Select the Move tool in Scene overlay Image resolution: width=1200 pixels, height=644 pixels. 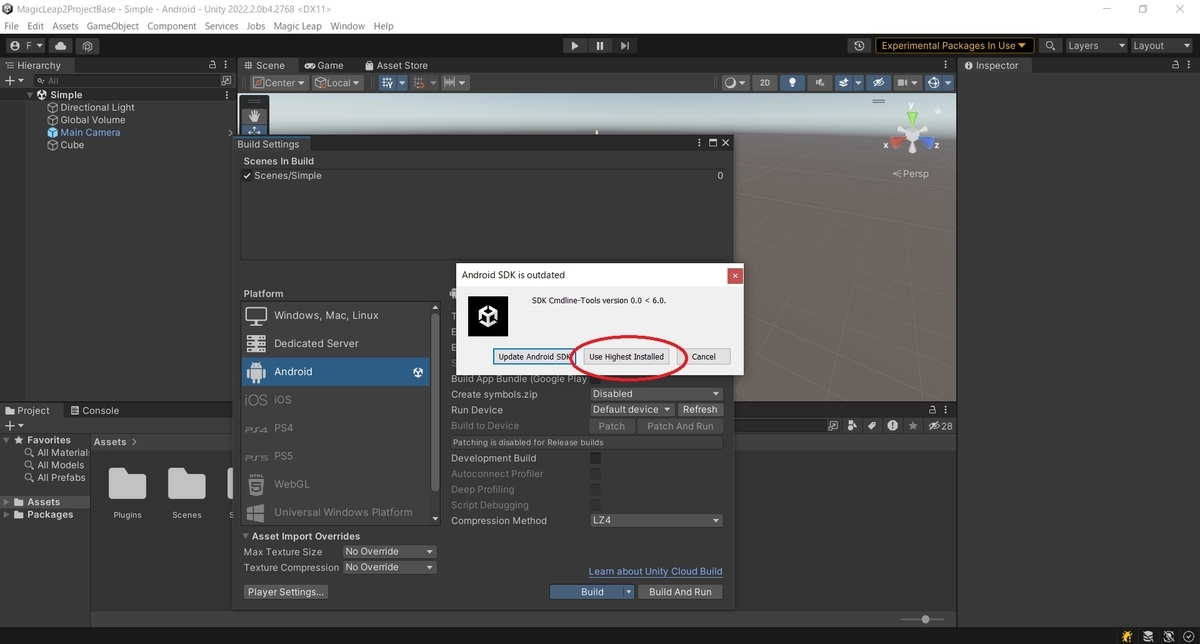point(254,130)
